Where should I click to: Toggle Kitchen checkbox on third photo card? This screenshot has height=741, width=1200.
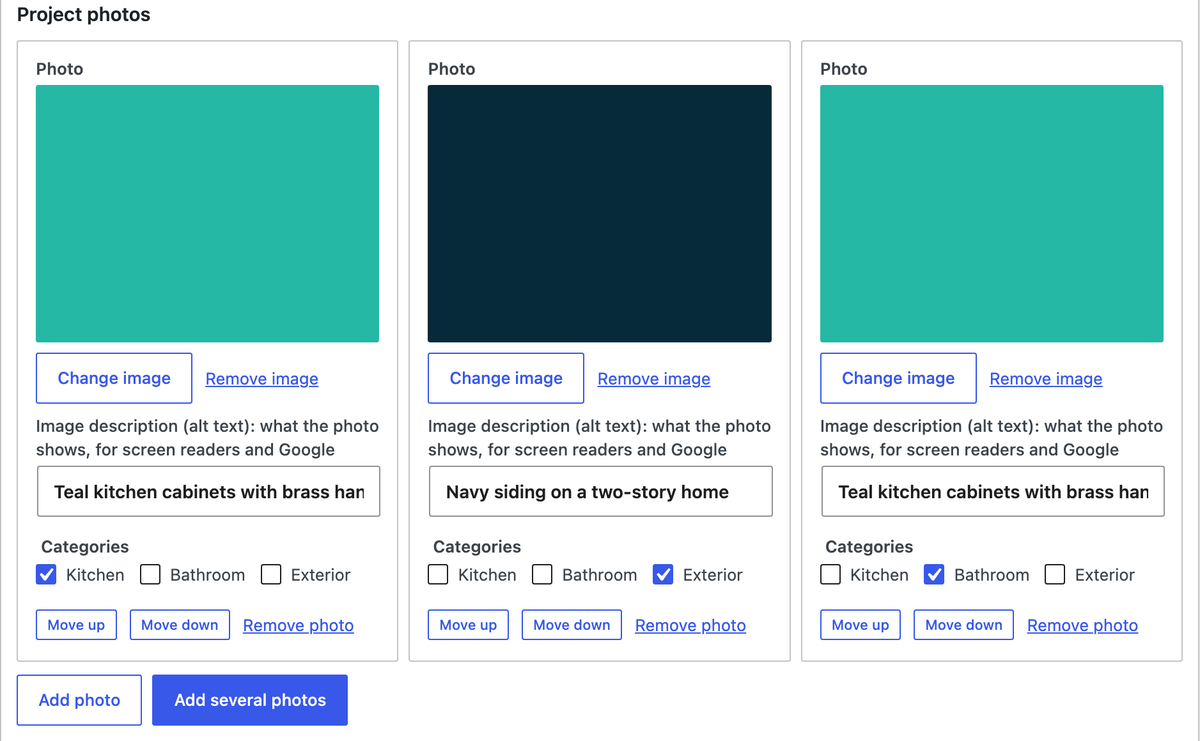(830, 574)
